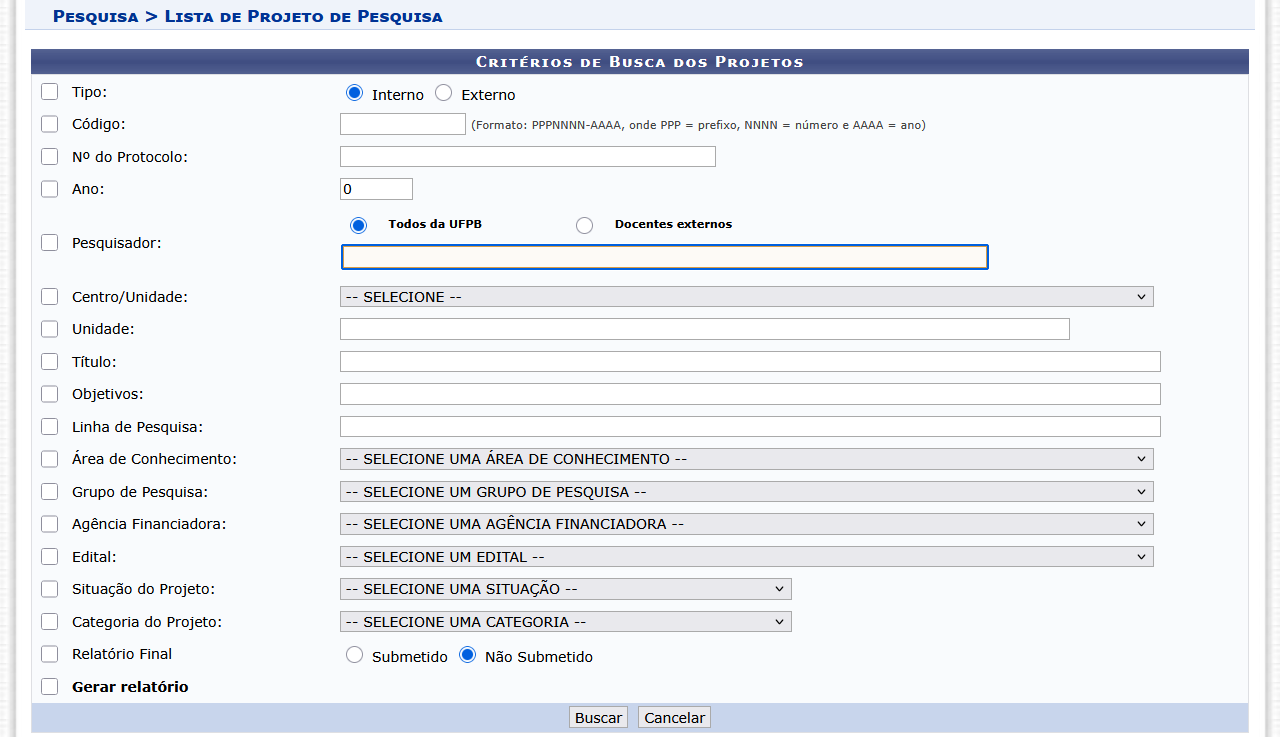Viewport: 1280px width, 737px height.
Task: Expand Área de Conhecimento dropdown
Action: [x=746, y=459]
